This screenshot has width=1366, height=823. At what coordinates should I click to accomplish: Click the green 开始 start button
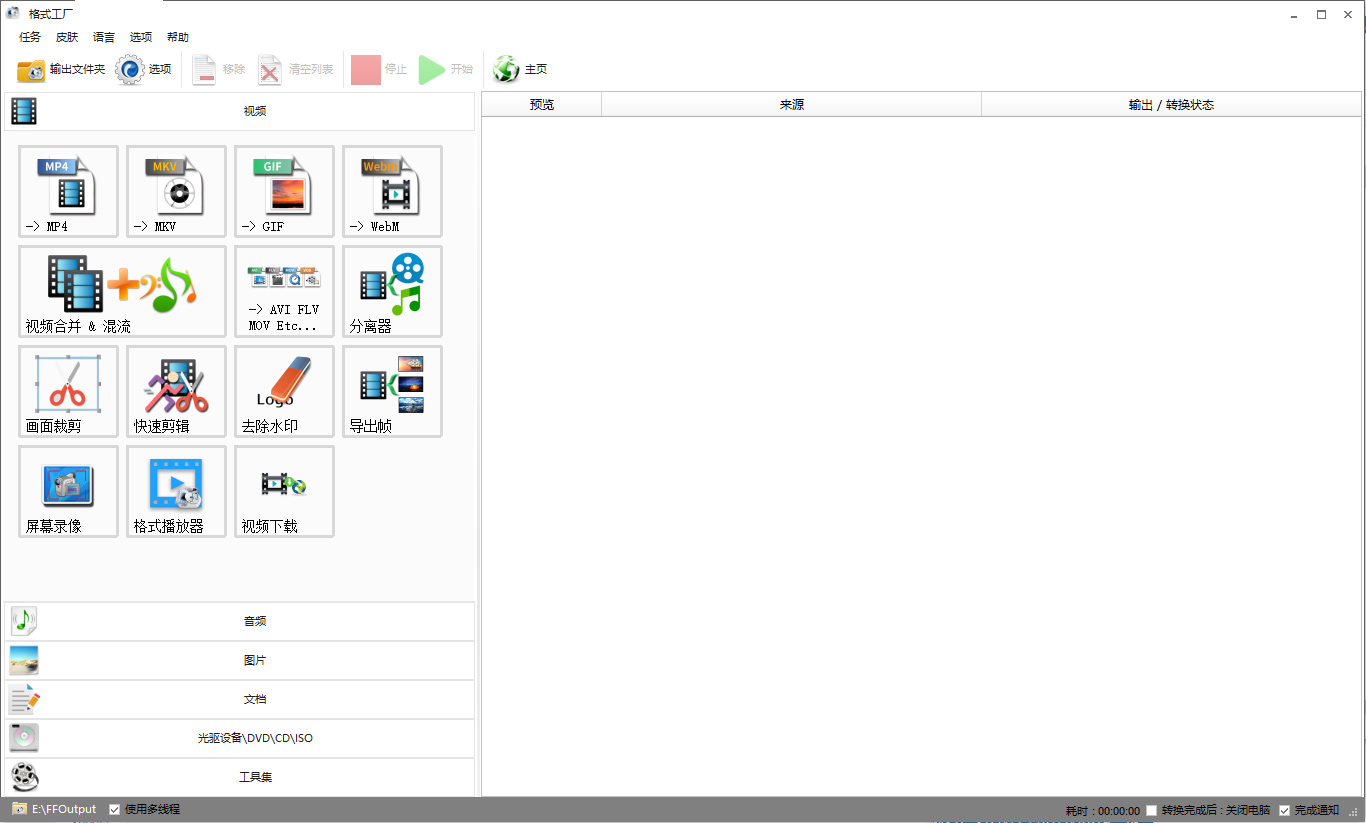click(x=445, y=70)
